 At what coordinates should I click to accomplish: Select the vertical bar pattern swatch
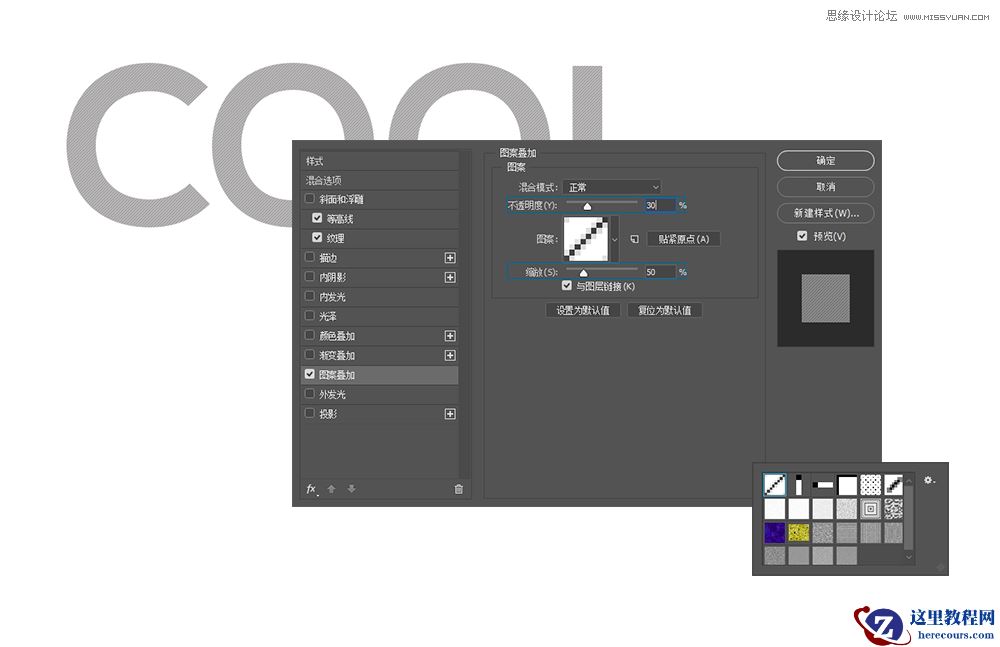pyautogui.click(x=798, y=485)
